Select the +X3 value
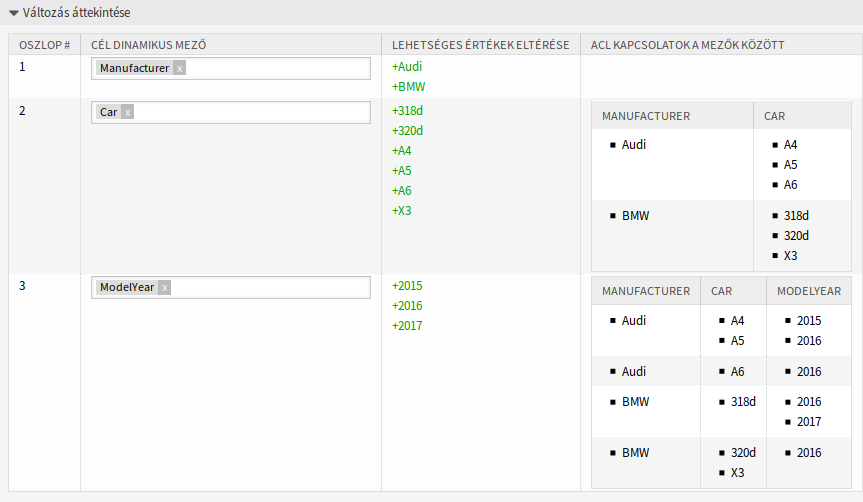This screenshot has height=502, width=863. [401, 211]
